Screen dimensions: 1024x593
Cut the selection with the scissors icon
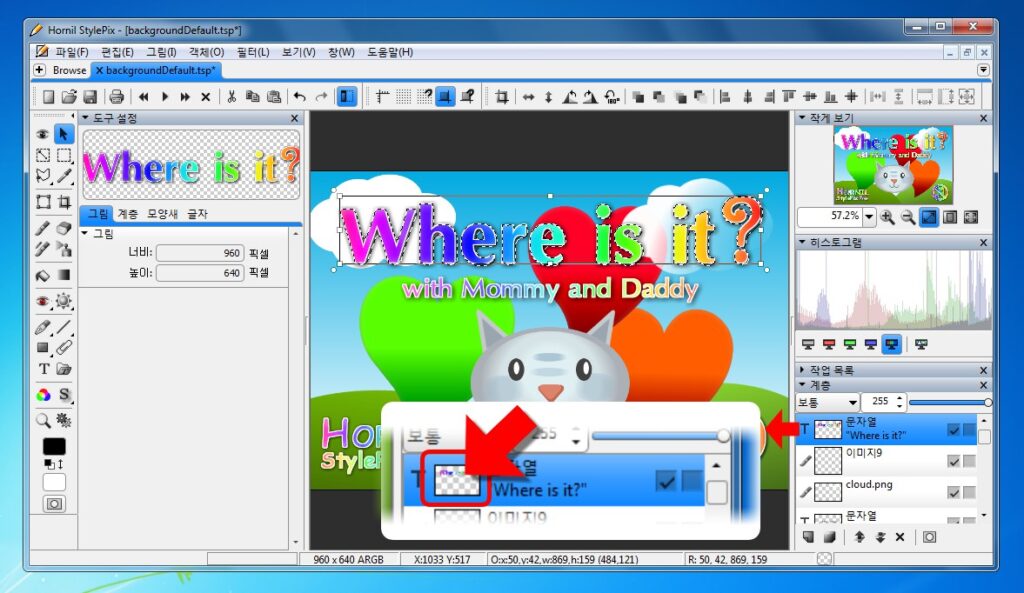point(231,97)
